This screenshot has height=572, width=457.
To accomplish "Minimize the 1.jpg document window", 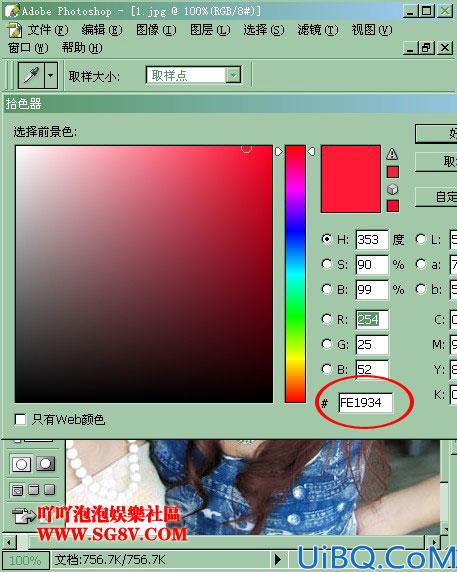I will coord(410,48).
